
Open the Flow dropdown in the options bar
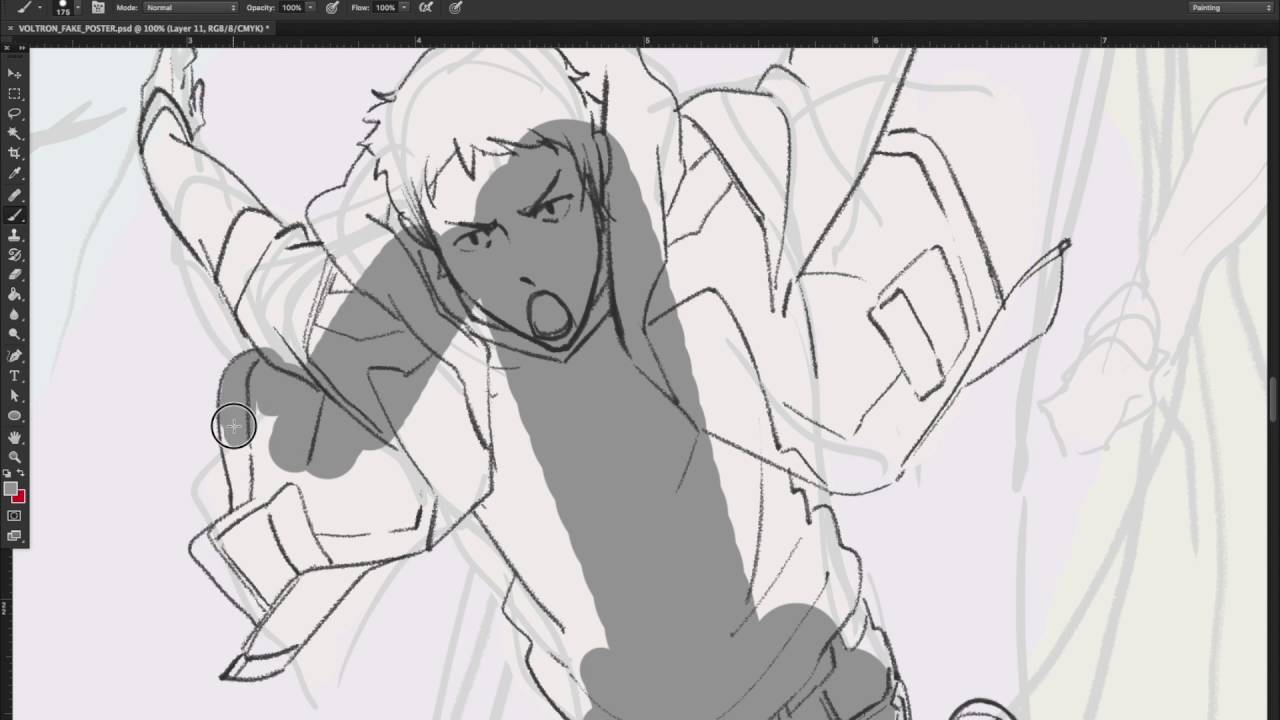(x=404, y=7)
